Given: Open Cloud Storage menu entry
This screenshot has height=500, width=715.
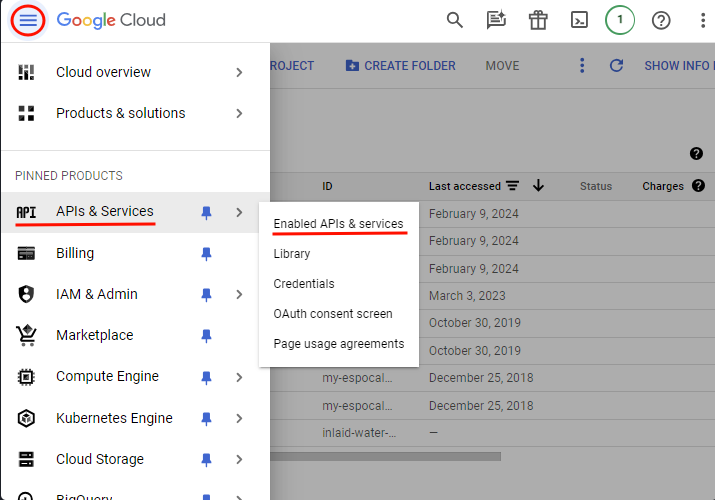Looking at the screenshot, I should pyautogui.click(x=100, y=459).
